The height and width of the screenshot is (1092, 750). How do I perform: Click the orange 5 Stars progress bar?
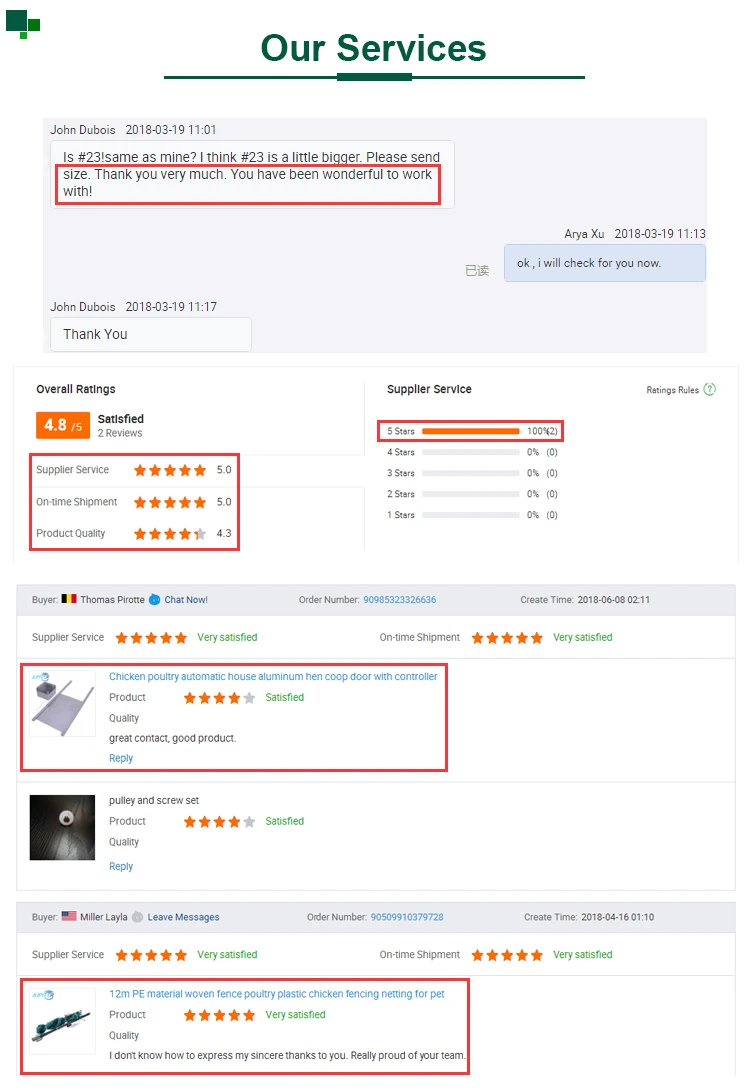click(x=471, y=431)
